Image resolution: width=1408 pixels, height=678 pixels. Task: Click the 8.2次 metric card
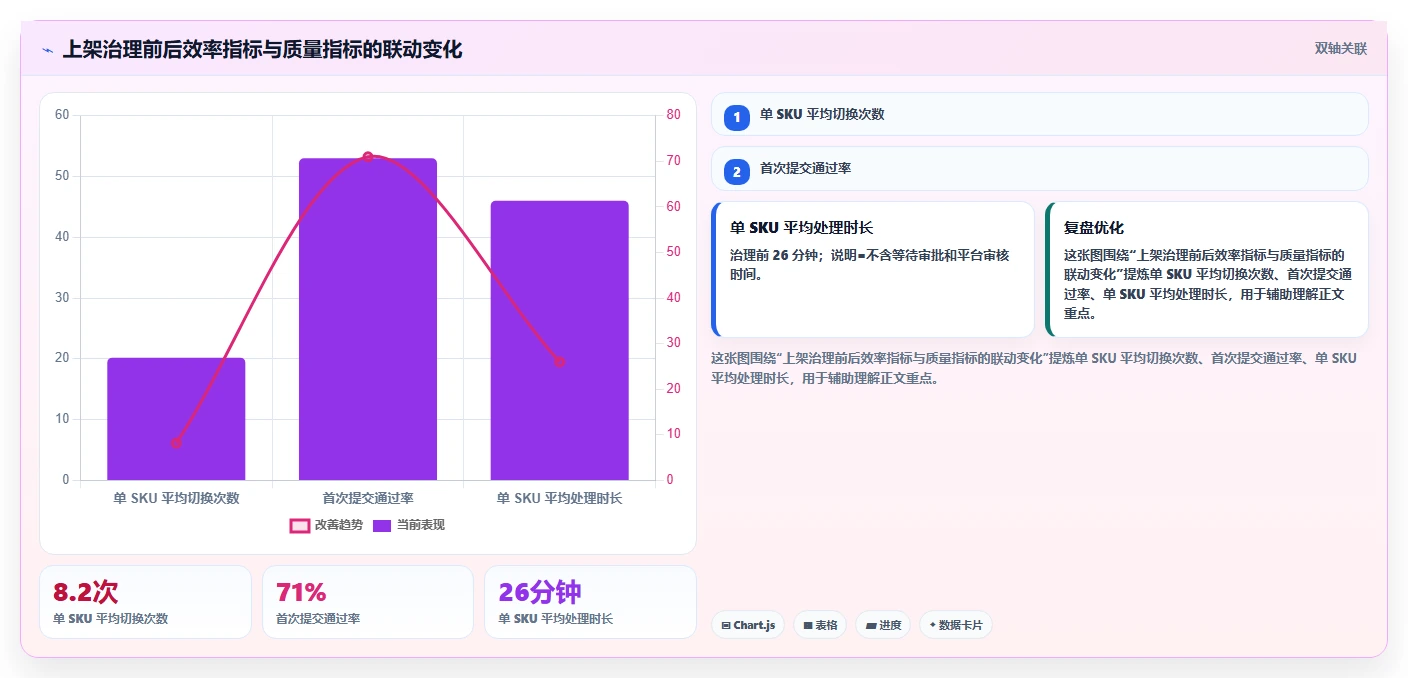click(146, 602)
